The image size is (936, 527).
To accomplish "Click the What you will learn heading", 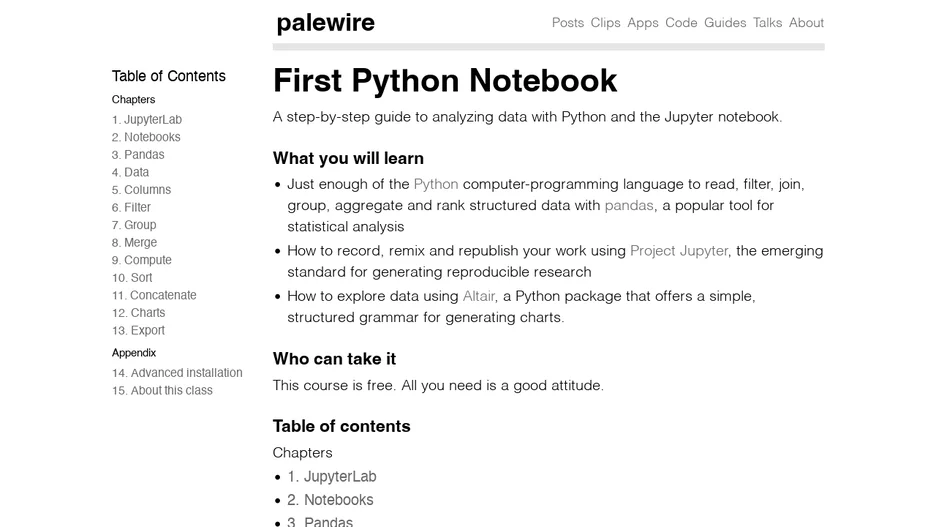I will click(348, 158).
